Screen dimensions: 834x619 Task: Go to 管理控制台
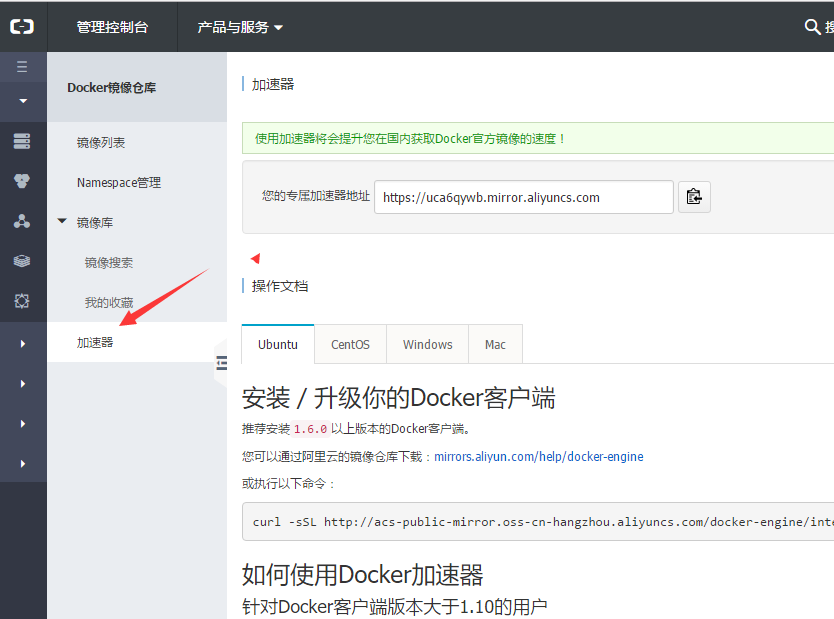click(x=112, y=27)
